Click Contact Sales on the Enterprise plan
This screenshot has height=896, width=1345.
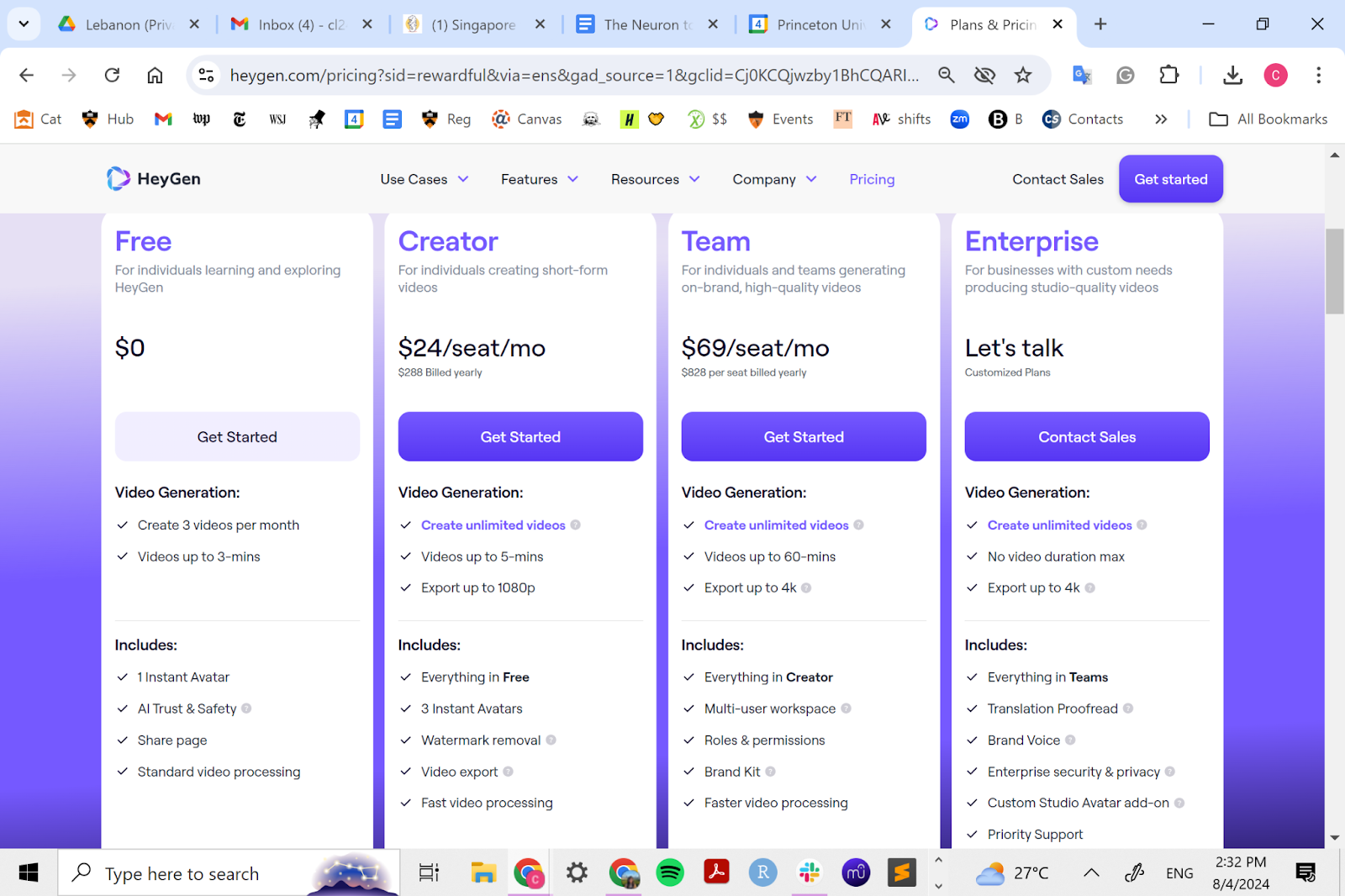(x=1087, y=437)
